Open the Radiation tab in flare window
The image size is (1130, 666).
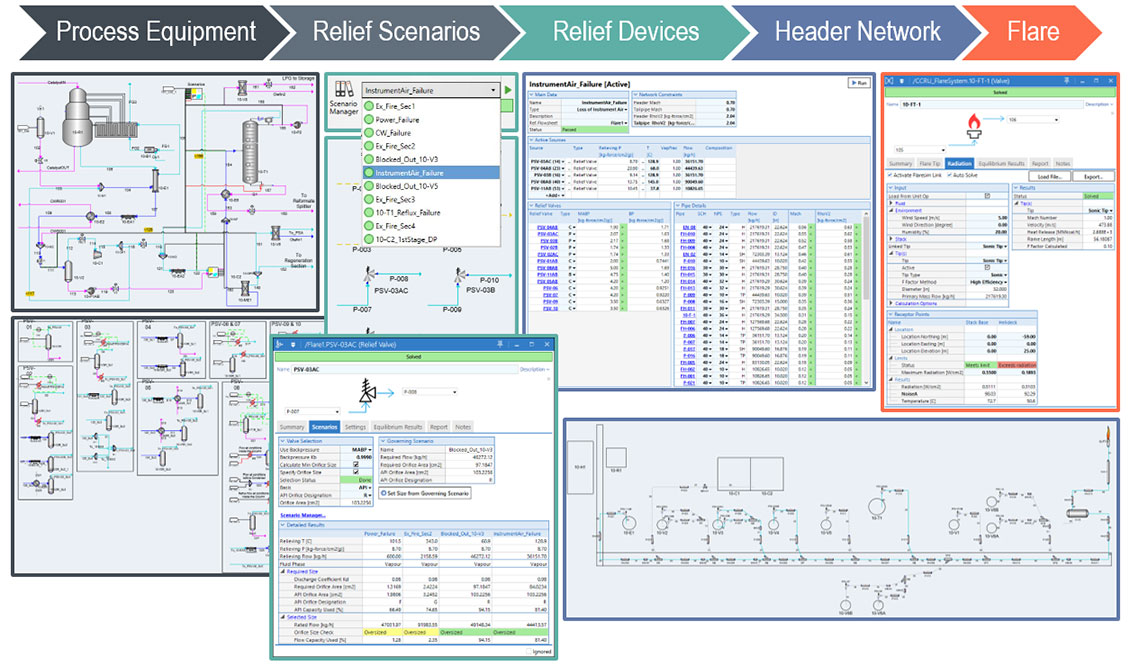coord(959,164)
